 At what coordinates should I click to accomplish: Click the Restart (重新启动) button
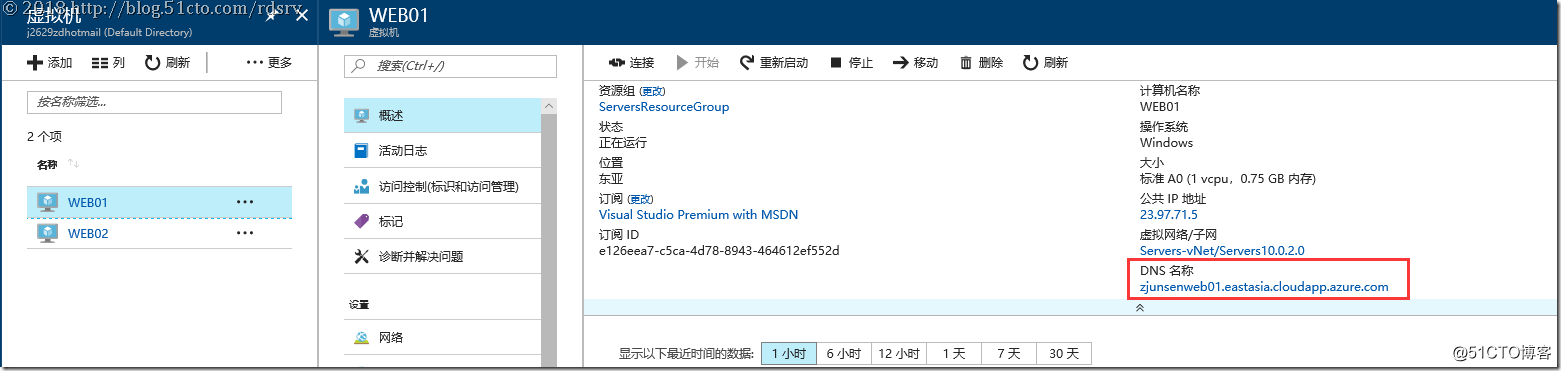click(x=774, y=62)
